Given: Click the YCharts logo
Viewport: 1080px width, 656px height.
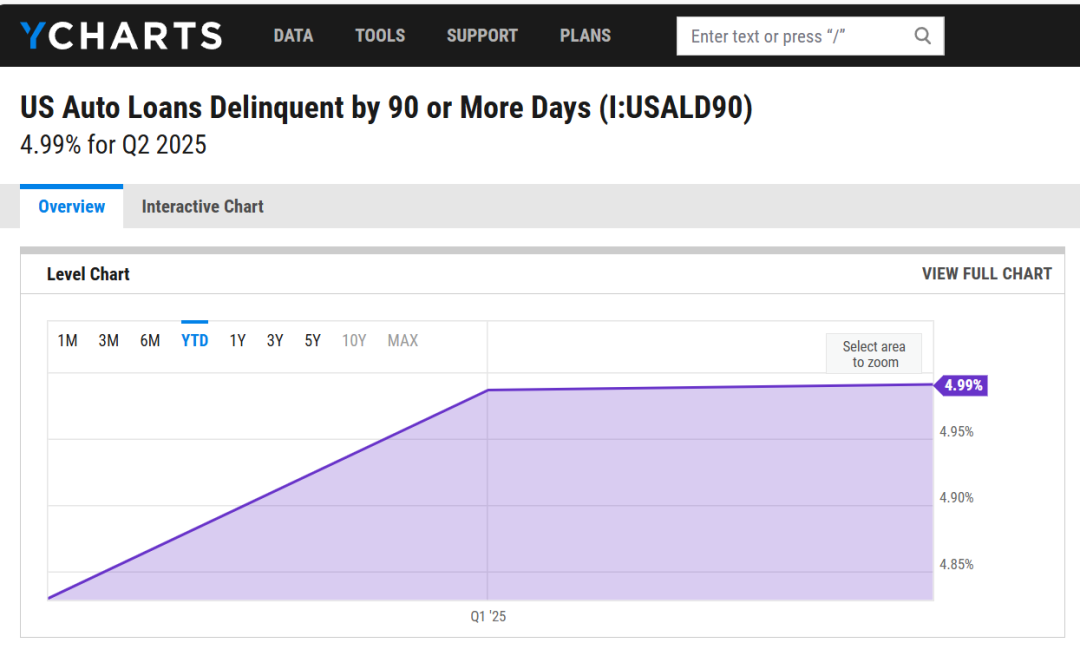Looking at the screenshot, I should (x=121, y=36).
